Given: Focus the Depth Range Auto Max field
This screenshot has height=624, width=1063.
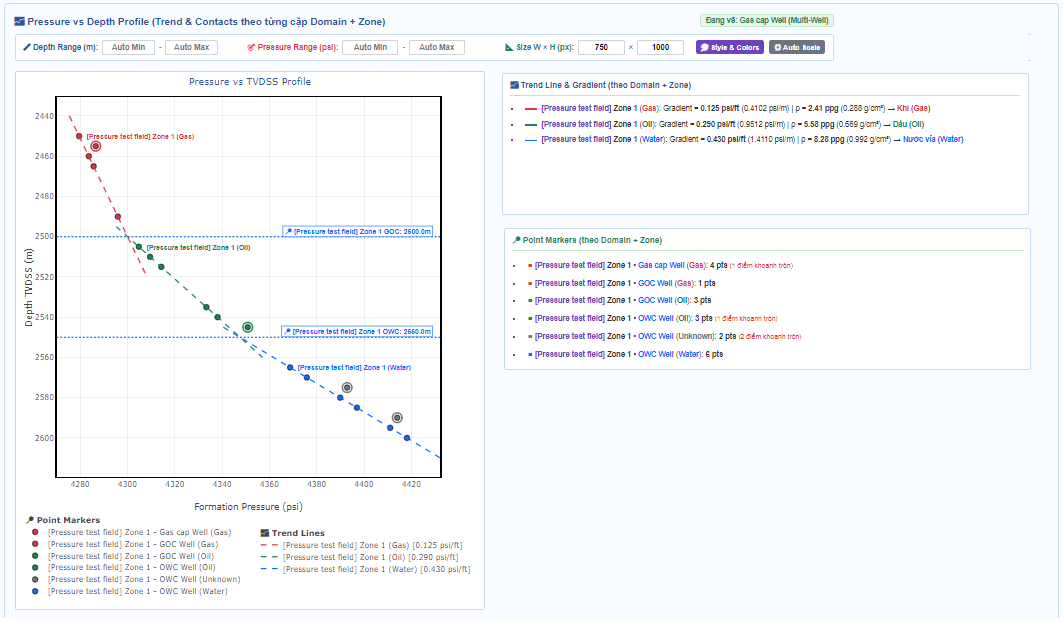Looking at the screenshot, I should [x=191, y=47].
